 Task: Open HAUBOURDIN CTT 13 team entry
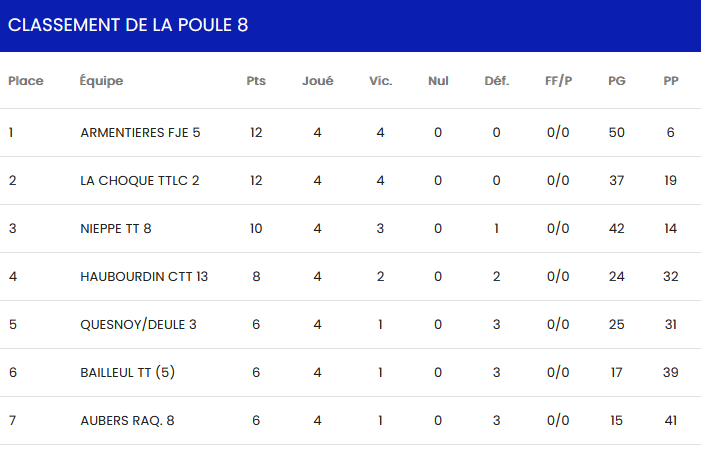tap(144, 277)
